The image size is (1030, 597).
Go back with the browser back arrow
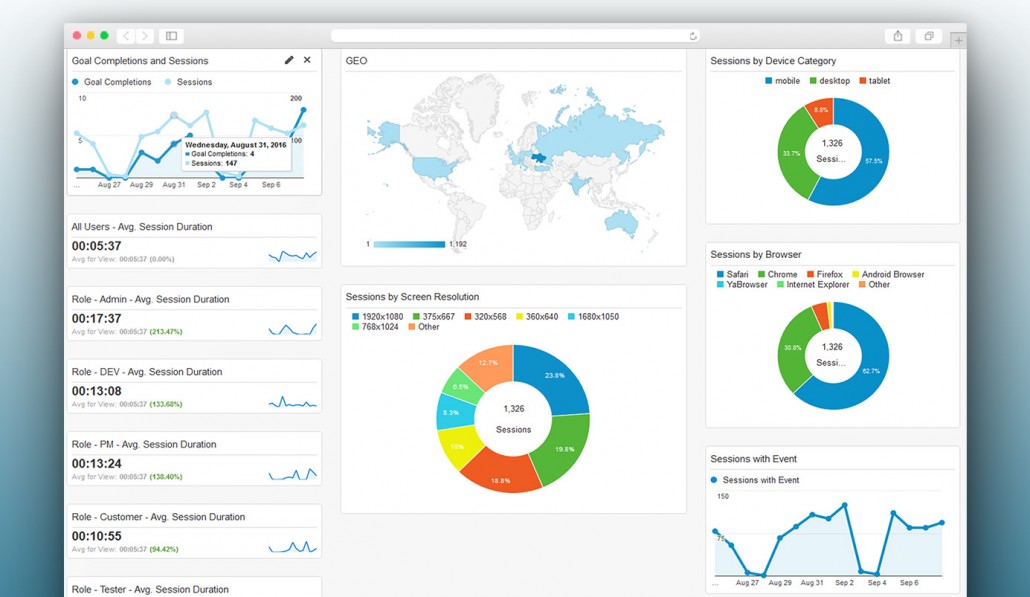126,35
